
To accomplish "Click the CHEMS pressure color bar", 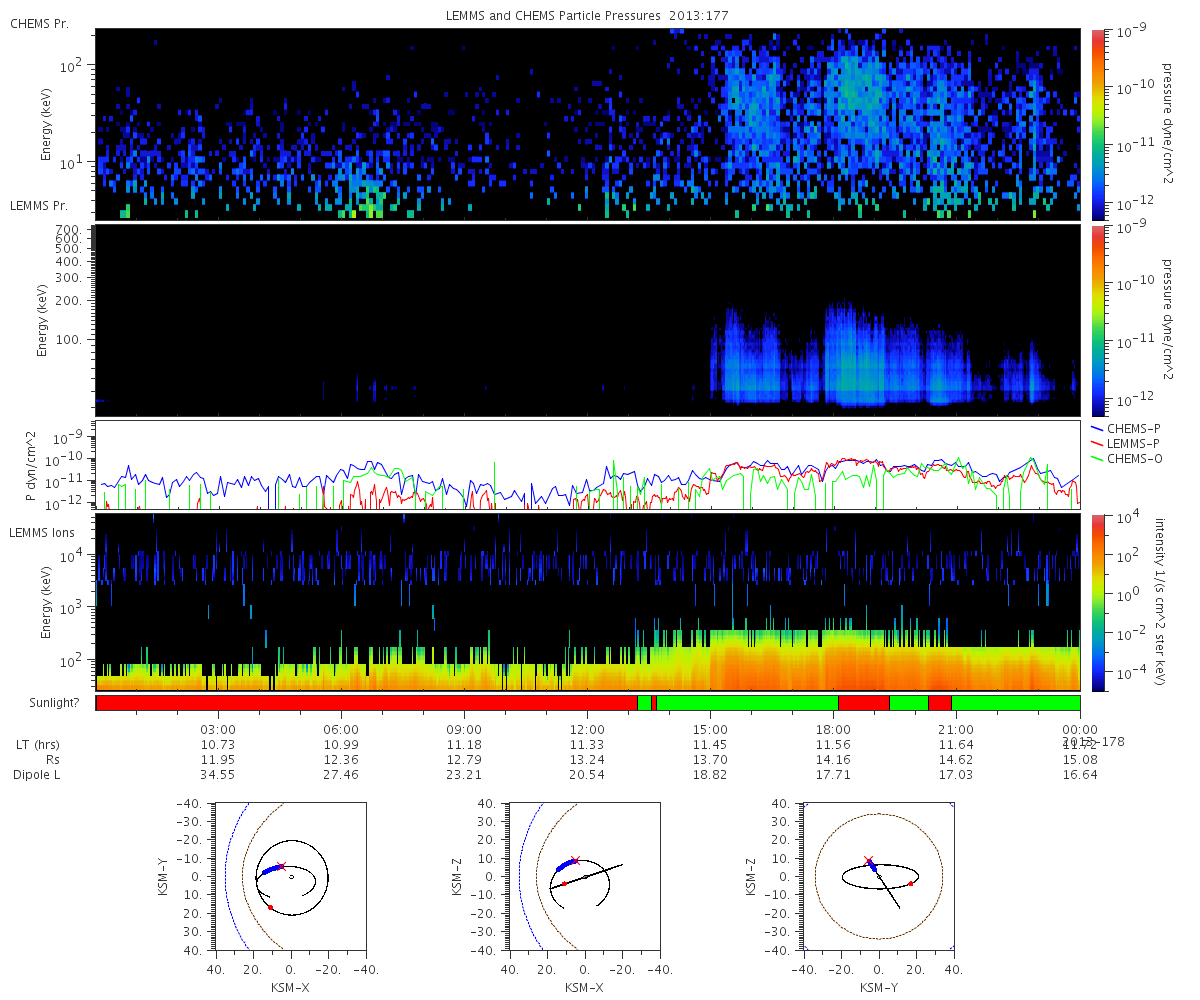I will 1096,125.
